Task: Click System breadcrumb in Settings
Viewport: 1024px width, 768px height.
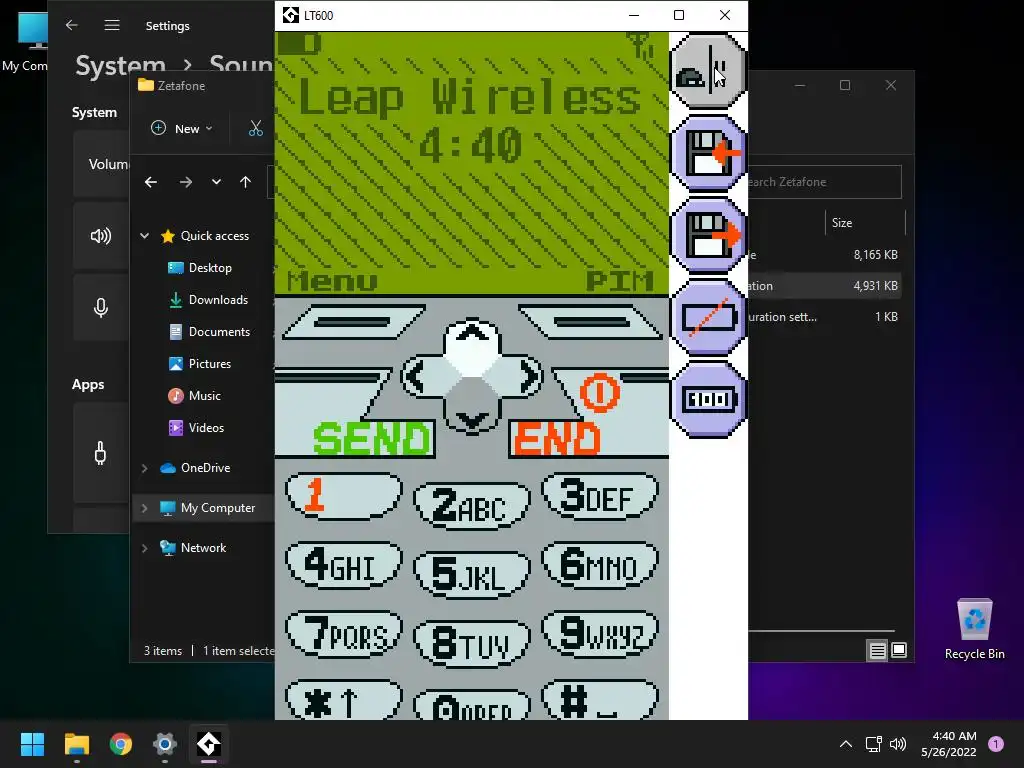Action: point(121,65)
